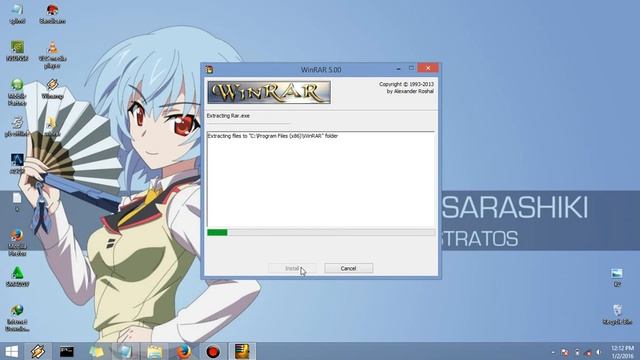Open Sticky Notes from the taskbar
The height and width of the screenshot is (360, 640).
(96, 351)
